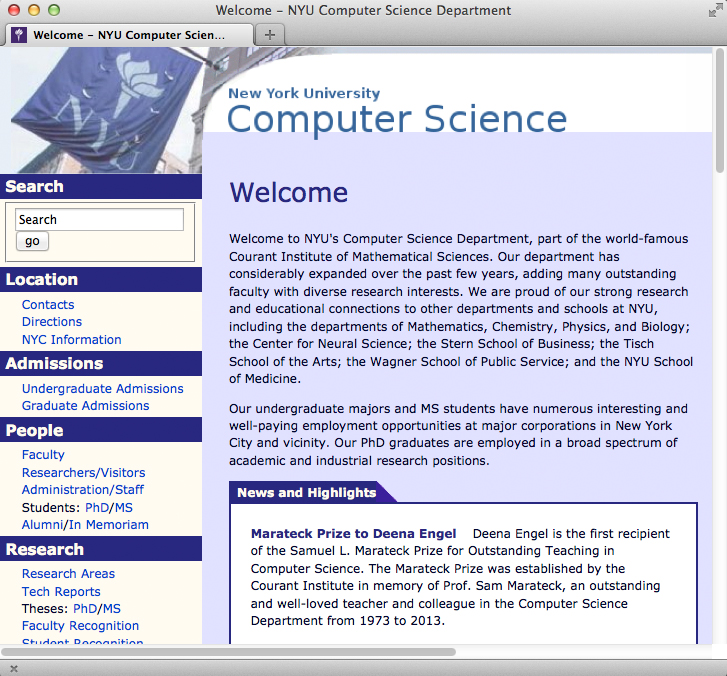Visit the Faculty page link

(43, 455)
